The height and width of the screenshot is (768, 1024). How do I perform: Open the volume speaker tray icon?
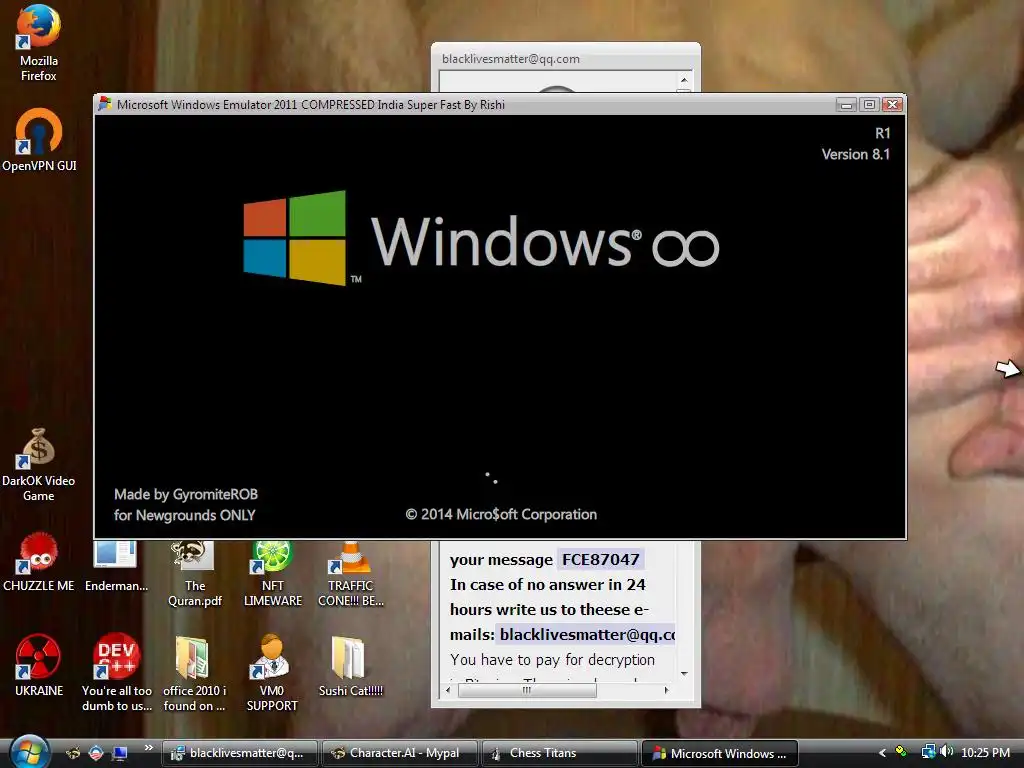click(x=946, y=752)
